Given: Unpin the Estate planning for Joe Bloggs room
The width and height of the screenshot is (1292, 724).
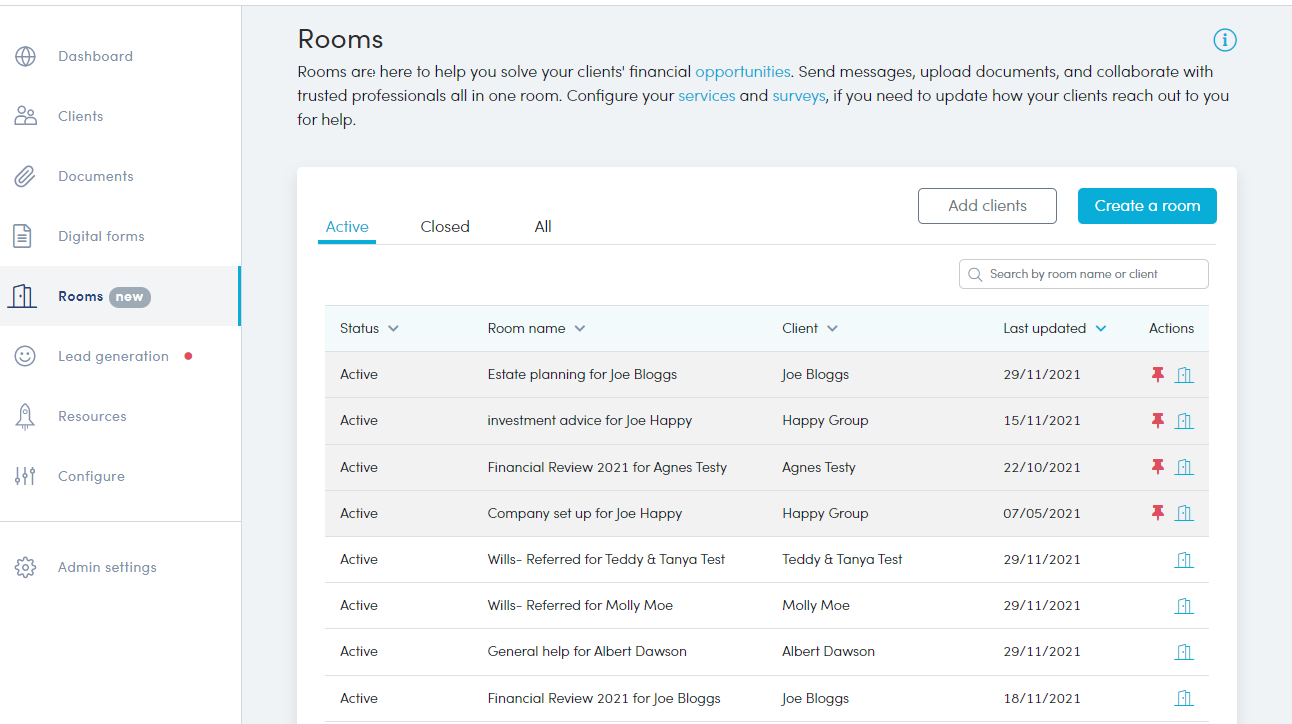Looking at the screenshot, I should point(1158,374).
